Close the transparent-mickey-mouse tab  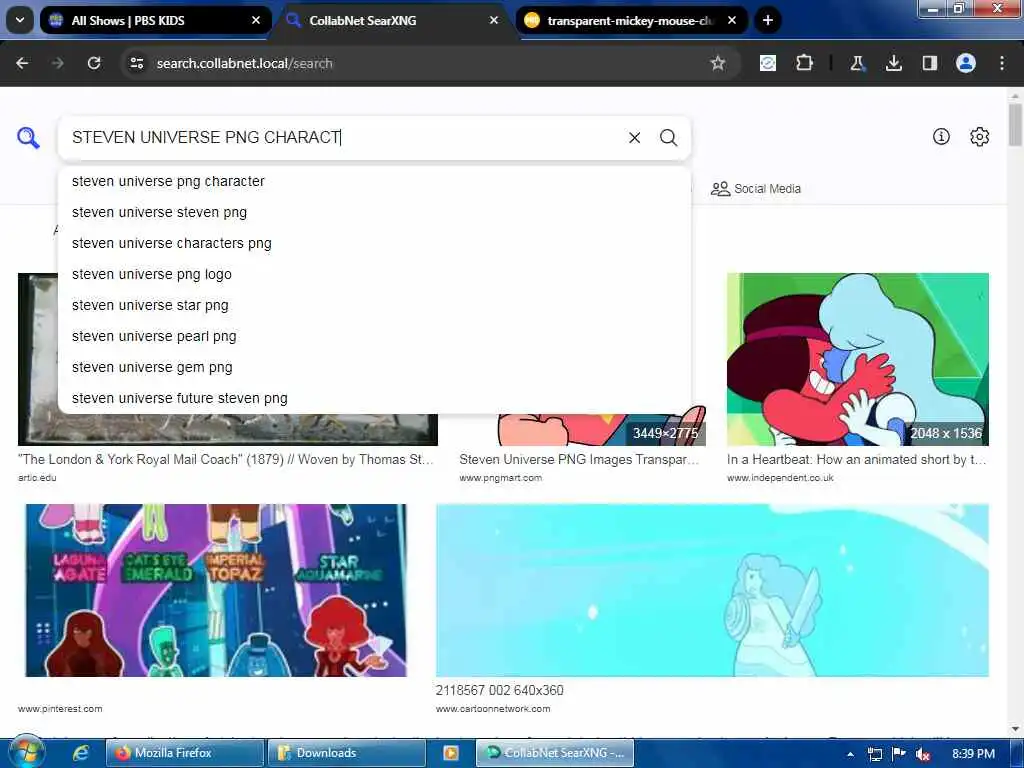point(732,20)
